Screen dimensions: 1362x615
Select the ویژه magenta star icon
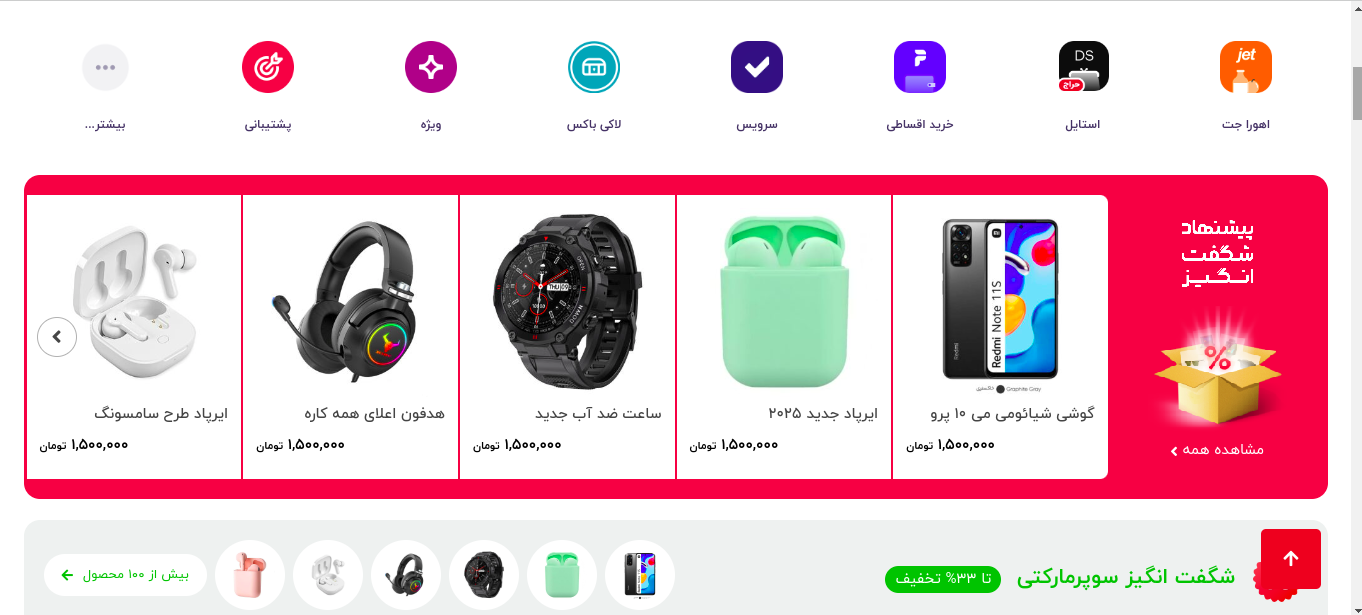click(431, 67)
